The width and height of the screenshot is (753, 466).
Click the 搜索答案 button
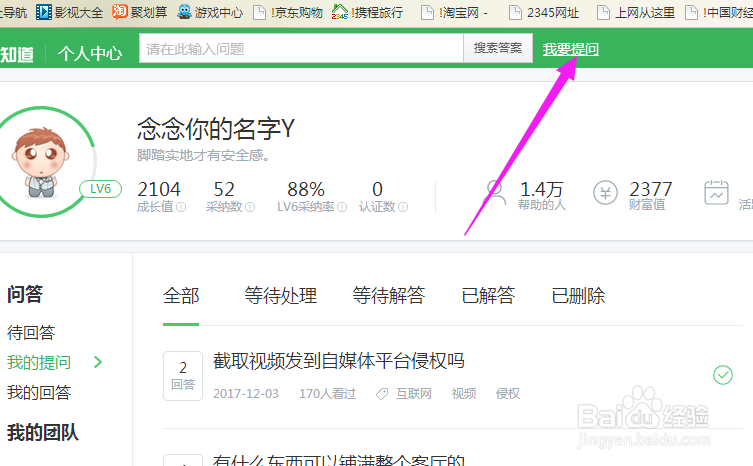498,48
